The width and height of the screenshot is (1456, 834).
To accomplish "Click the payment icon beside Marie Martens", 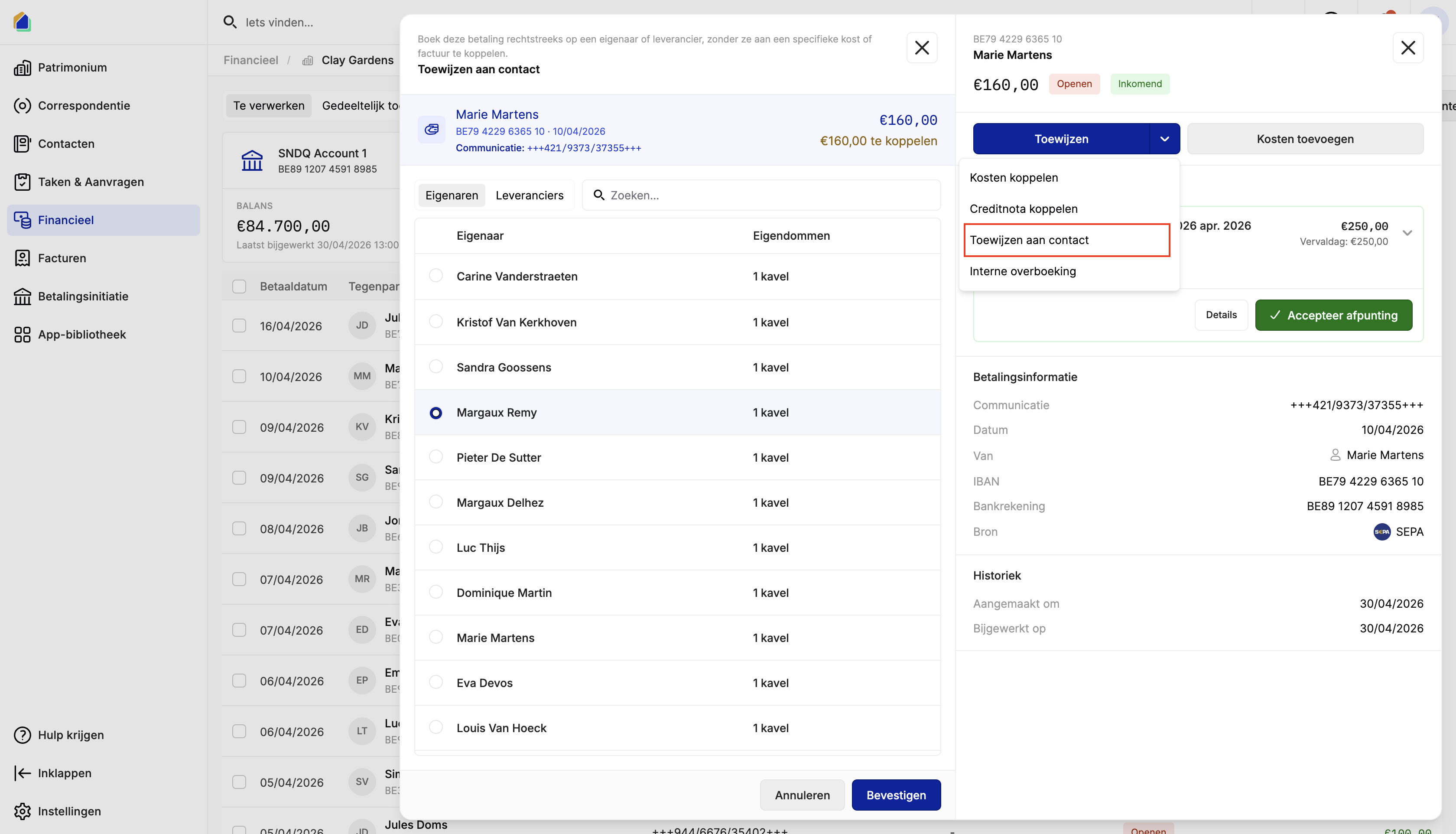I will 432,130.
